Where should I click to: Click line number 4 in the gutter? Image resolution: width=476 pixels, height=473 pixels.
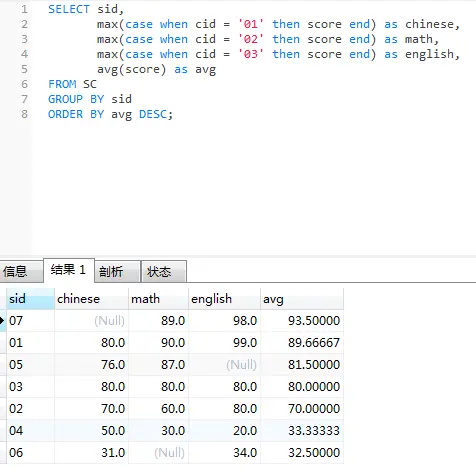tap(24, 54)
